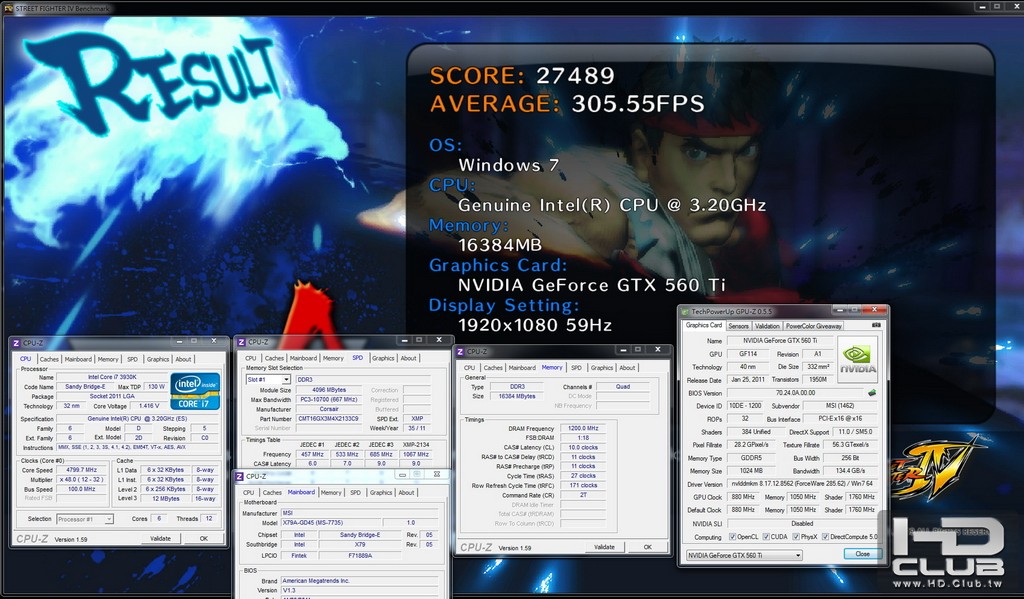The image size is (1024, 599).
Task: Click the Z icon of CPU-Z Mainboard window
Action: pos(240,476)
